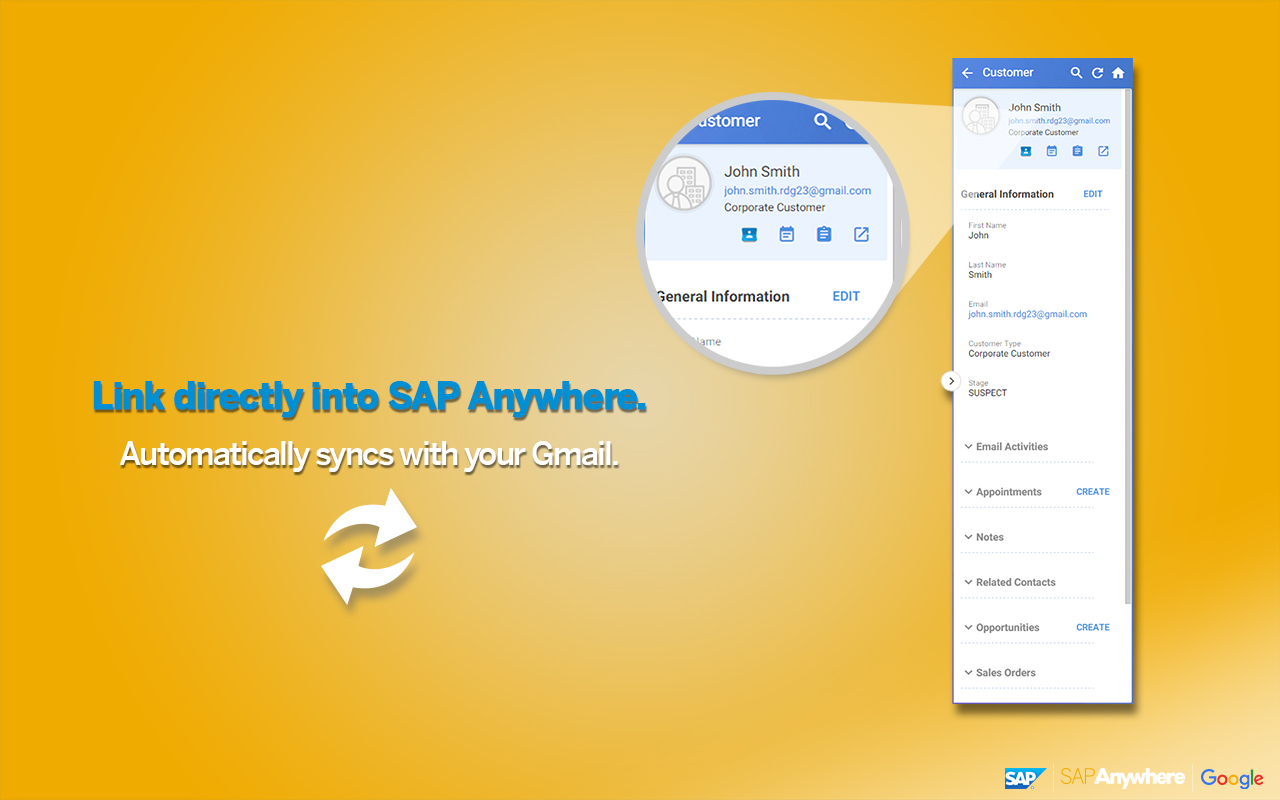Viewport: 1280px width, 800px height.
Task: Click the avatar in the magnified circle
Action: click(x=684, y=183)
